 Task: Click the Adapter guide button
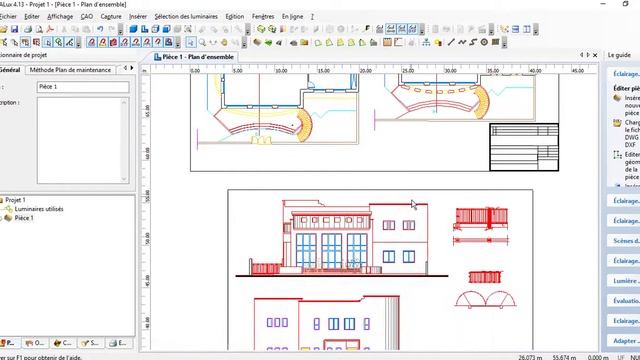coord(624,341)
